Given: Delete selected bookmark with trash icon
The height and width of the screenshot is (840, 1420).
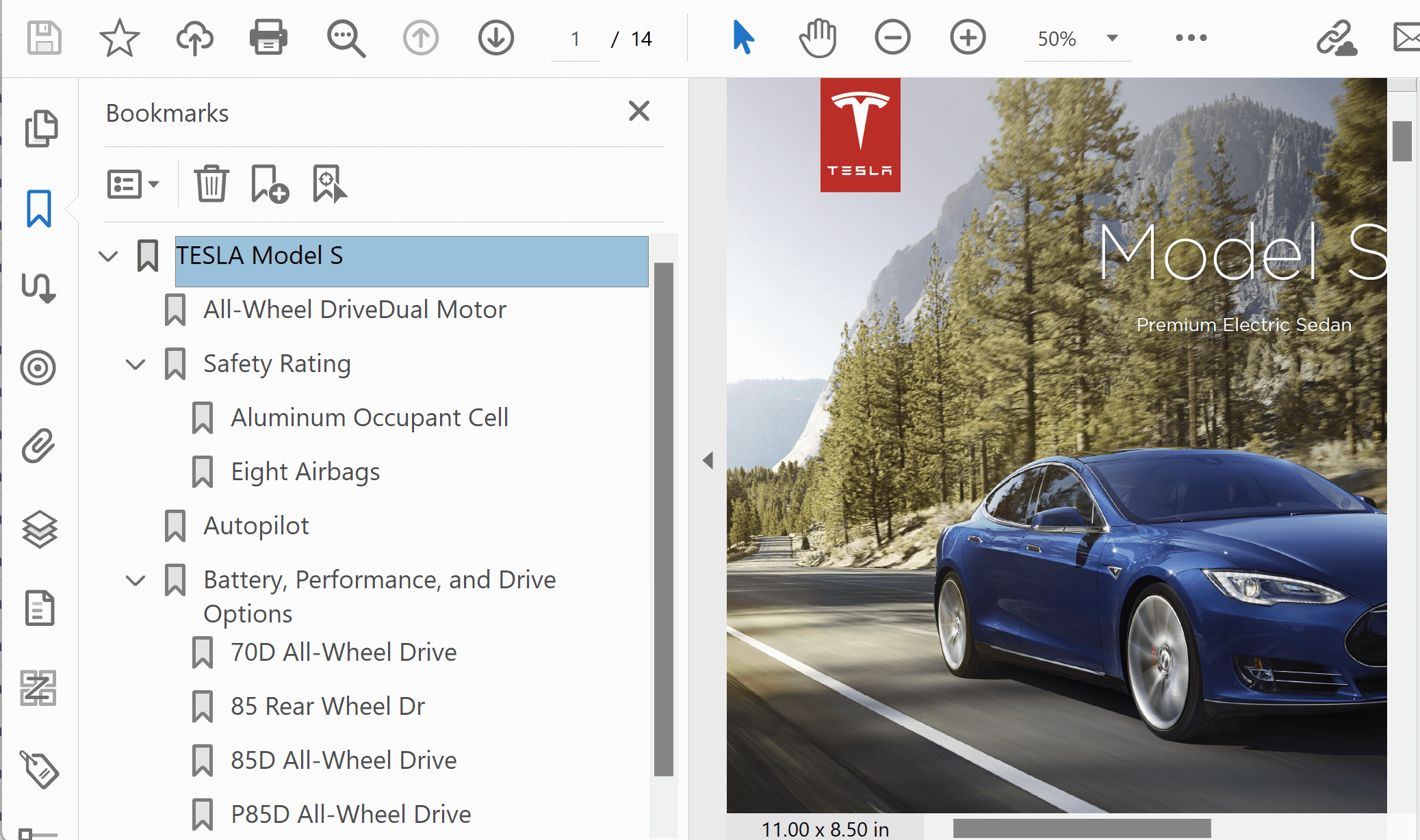Looking at the screenshot, I should click(x=211, y=184).
